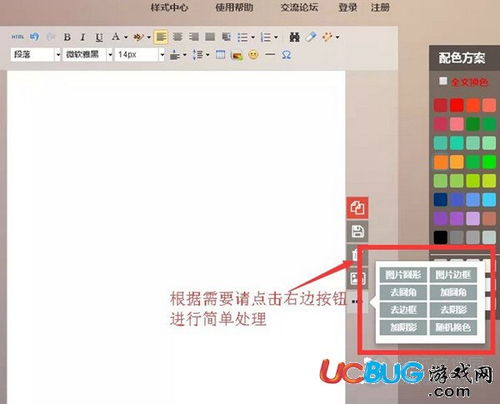This screenshot has width=500, height=404.
Task: Open 样式中心 in the top navigation
Action: tap(169, 7)
